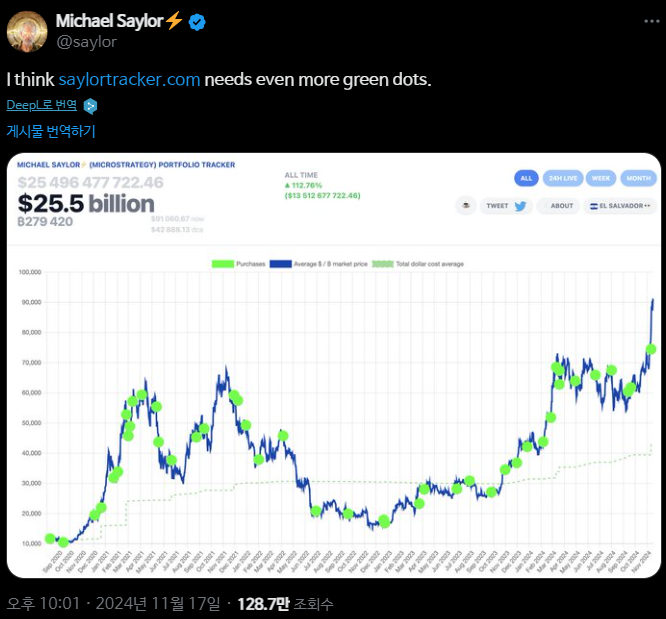Click the coffee cup icon button
Viewport: 666px width, 619px height.
pos(466,206)
